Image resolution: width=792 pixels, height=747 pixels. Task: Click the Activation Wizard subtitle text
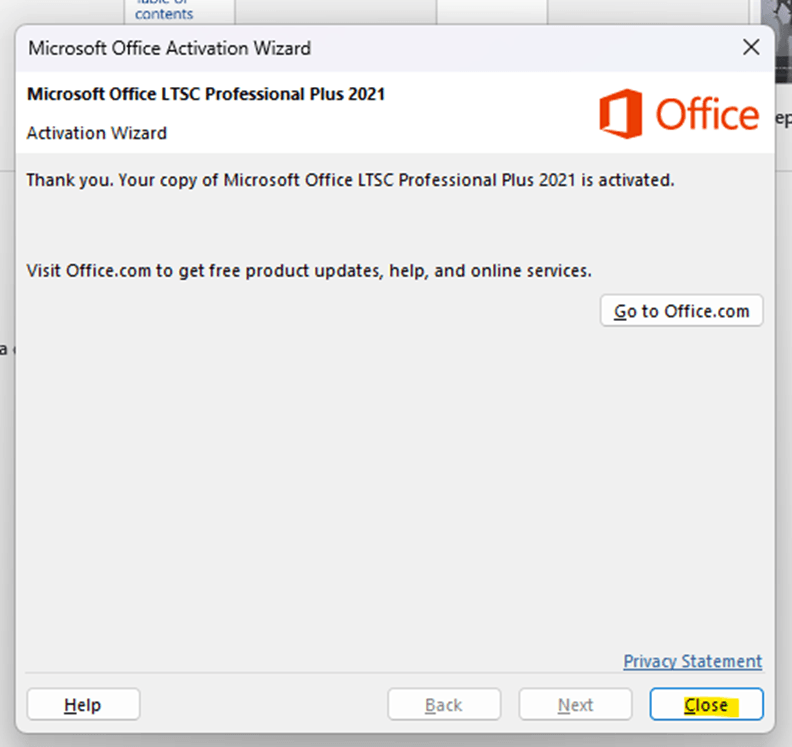pos(96,133)
